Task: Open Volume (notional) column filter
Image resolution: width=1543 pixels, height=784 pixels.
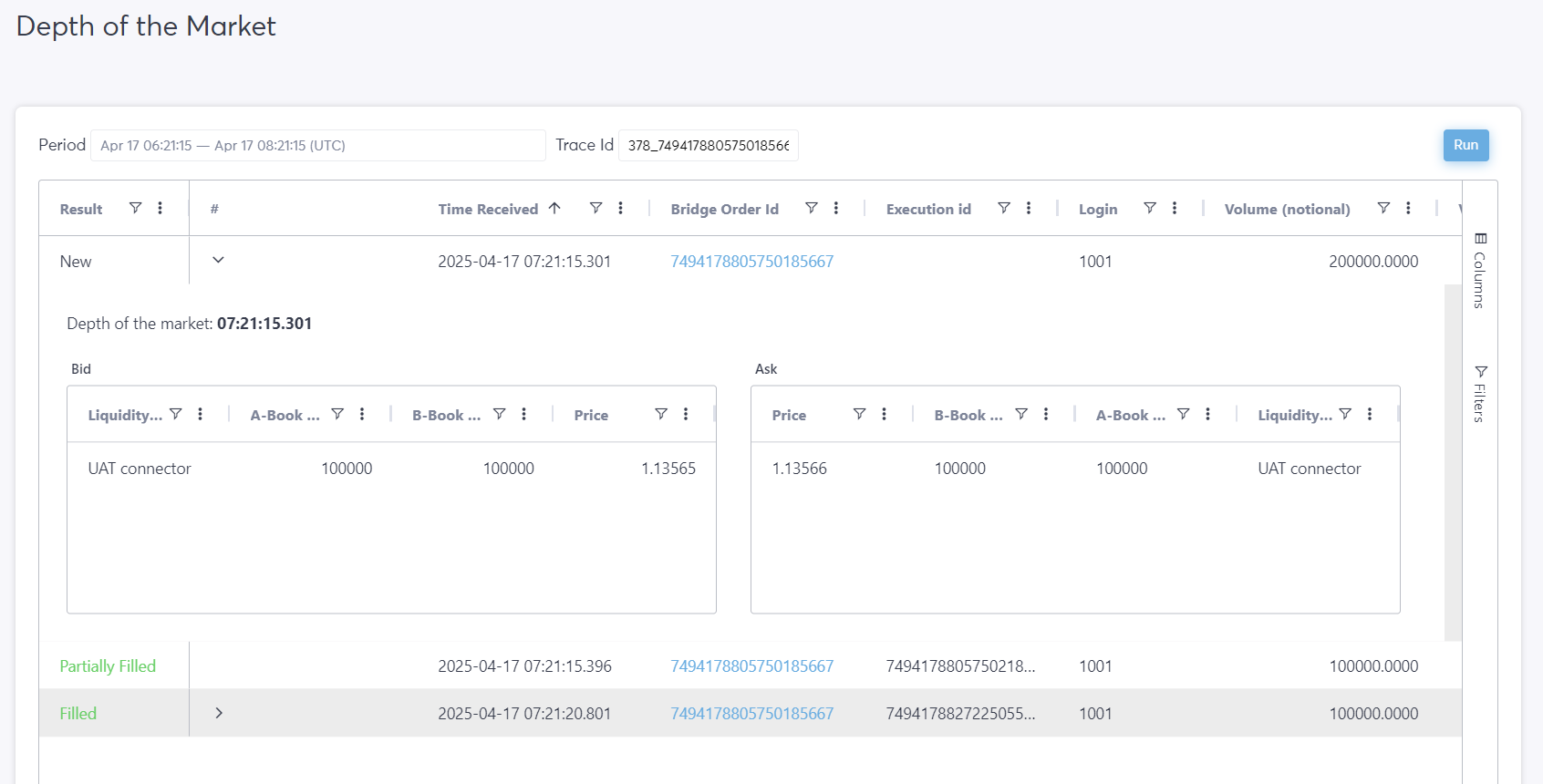Action: click(1382, 208)
